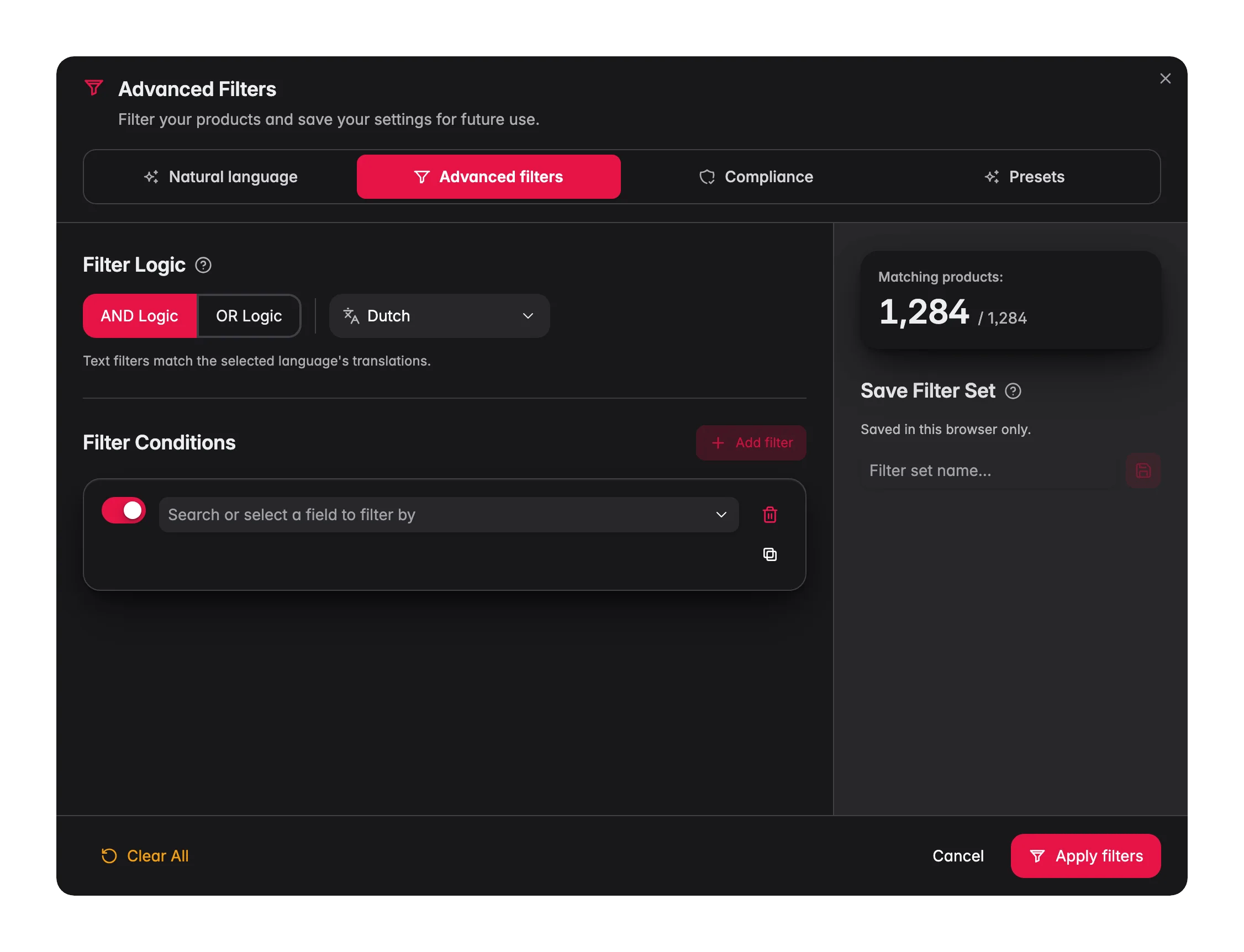Switch to Natural language tab
Viewport: 1244px width, 952px height.
tap(220, 177)
